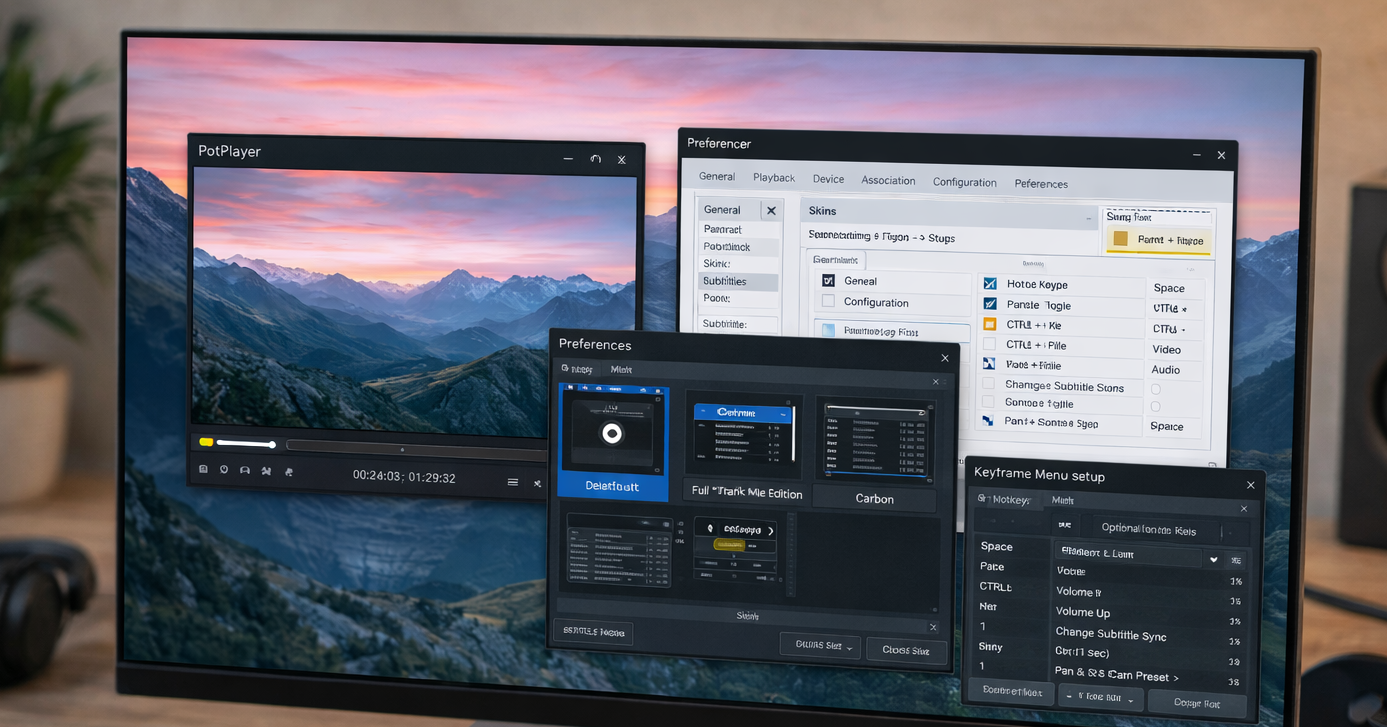Uncheck the Geneal checkbox
This screenshot has width=1387, height=727.
pos(828,281)
